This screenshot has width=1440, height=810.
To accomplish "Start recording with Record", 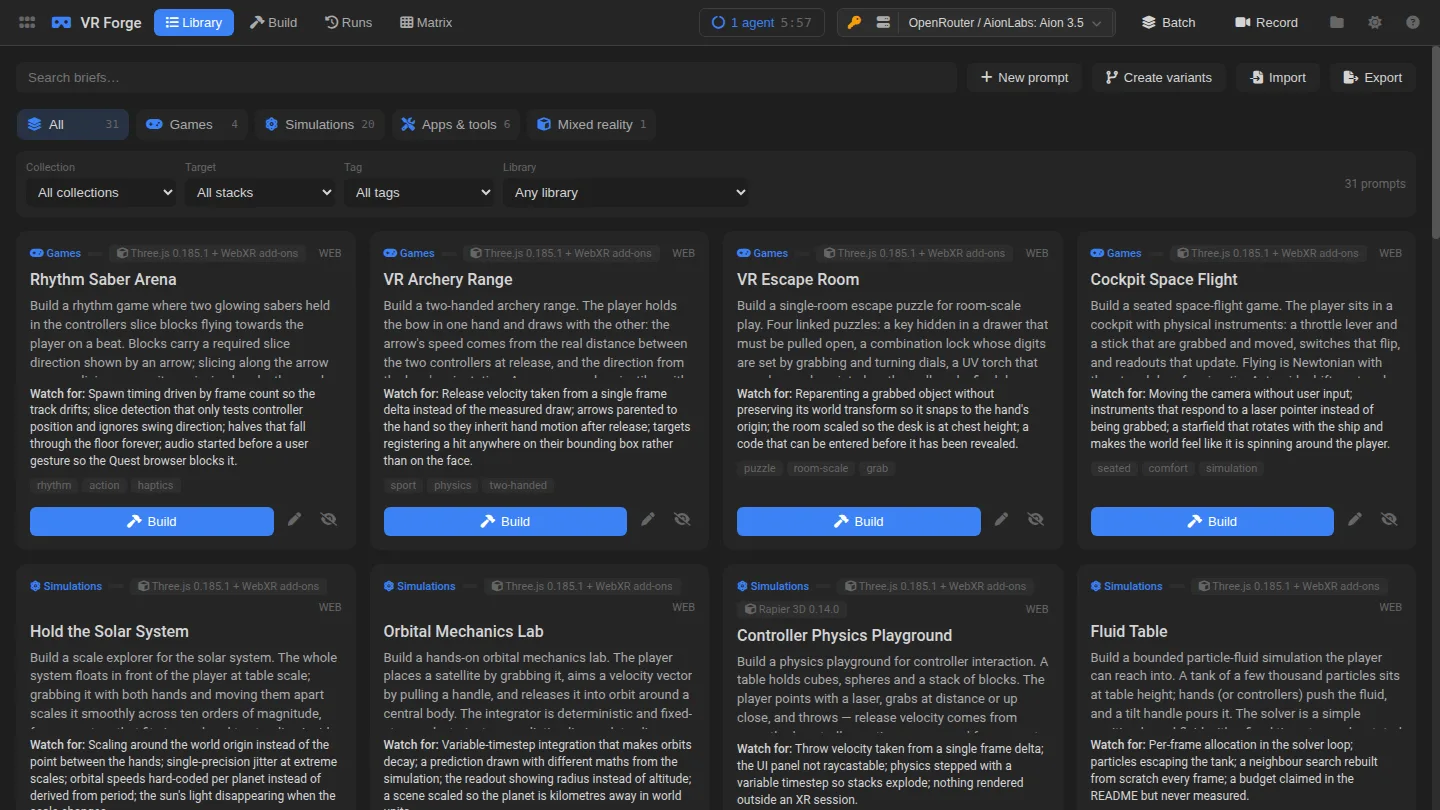I will (1266, 22).
